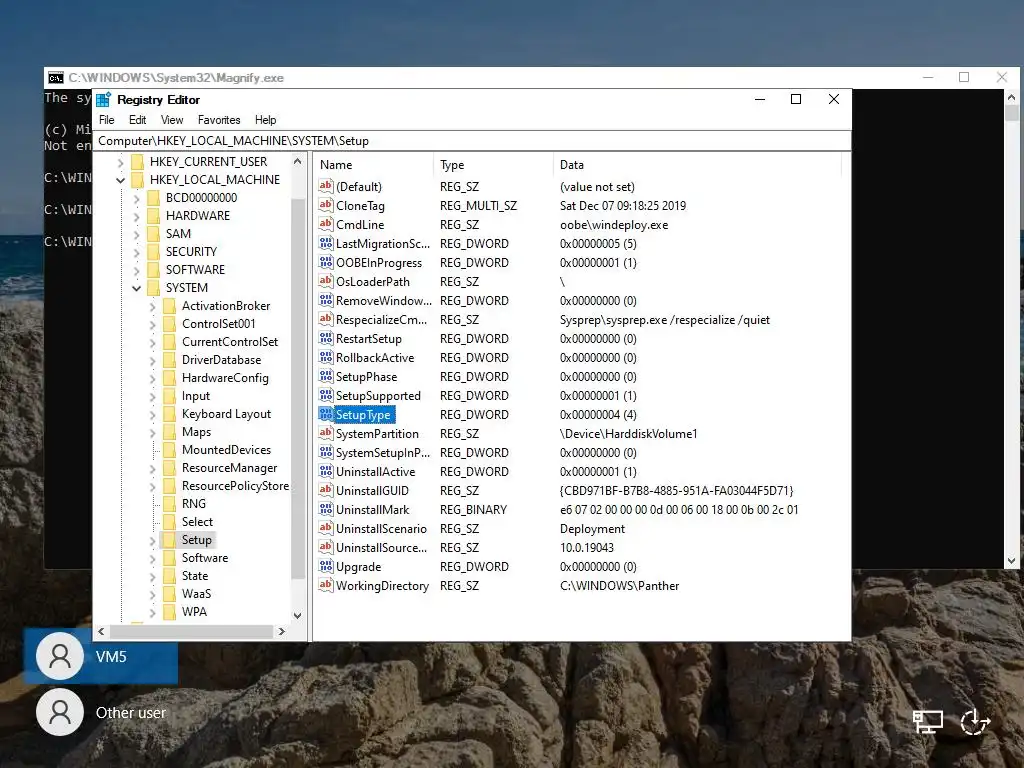Expand the ActivationBroker key
Image resolution: width=1024 pixels, height=768 pixels.
click(x=152, y=306)
